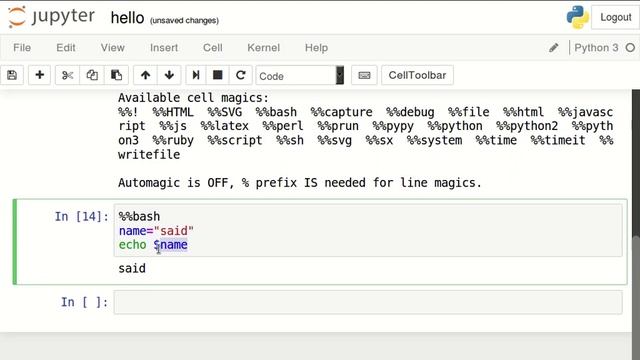Cut selected cell with scissors icon
Viewport: 640px width, 360px height.
(67, 75)
